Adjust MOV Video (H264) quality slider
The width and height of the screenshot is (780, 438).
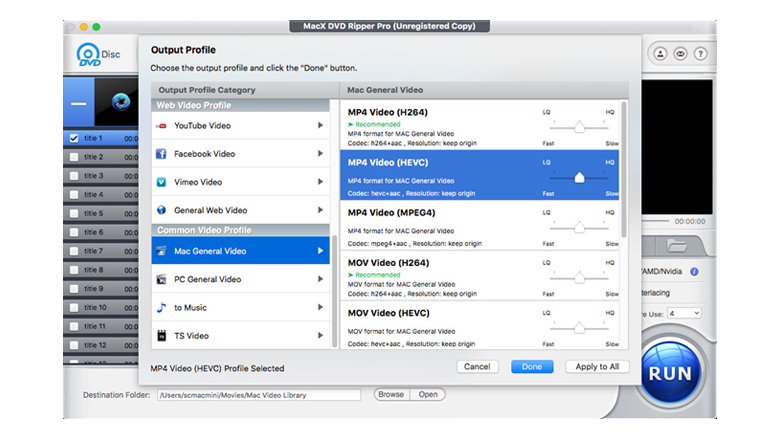click(579, 278)
